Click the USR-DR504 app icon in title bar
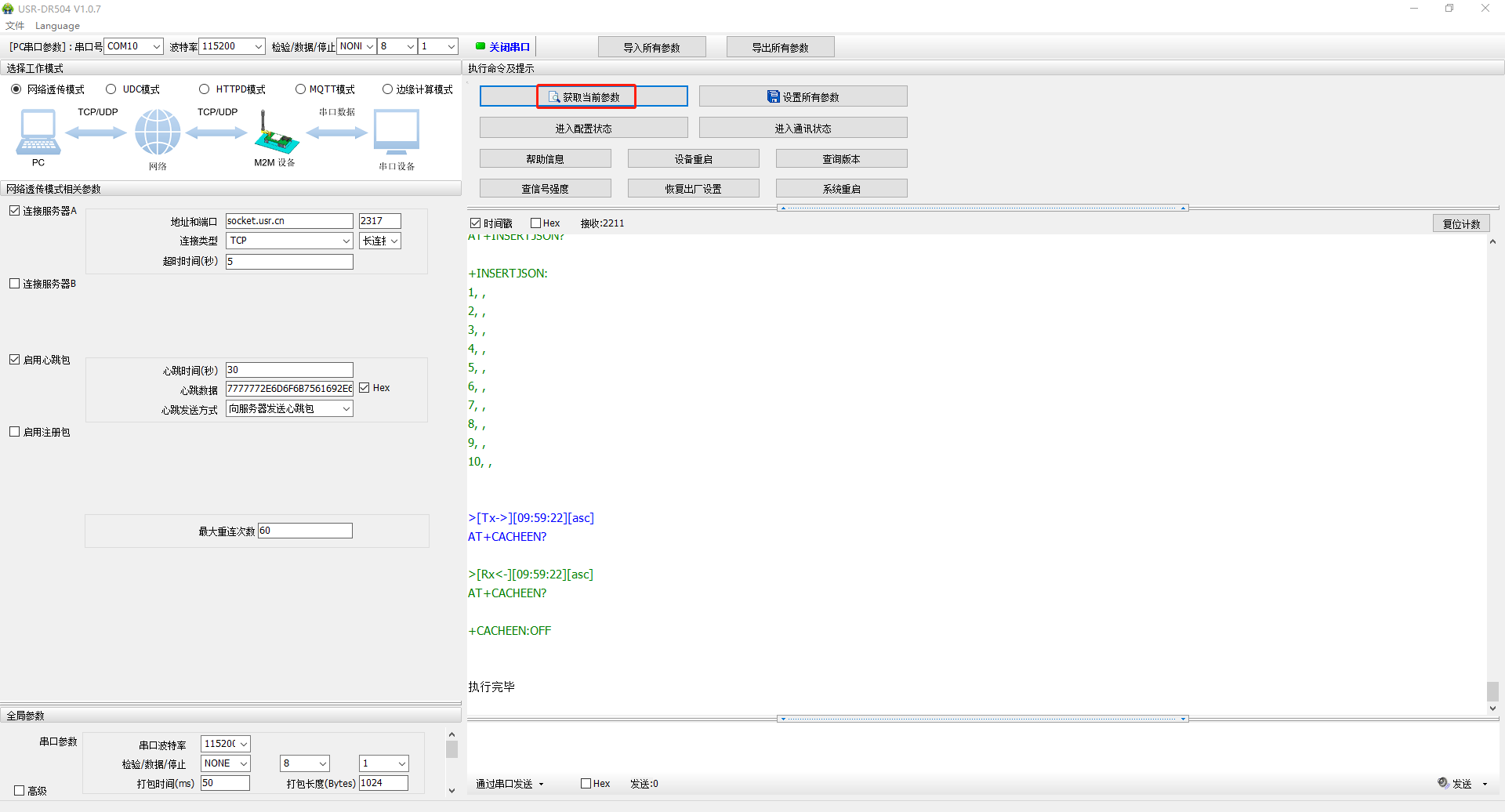 (x=9, y=9)
